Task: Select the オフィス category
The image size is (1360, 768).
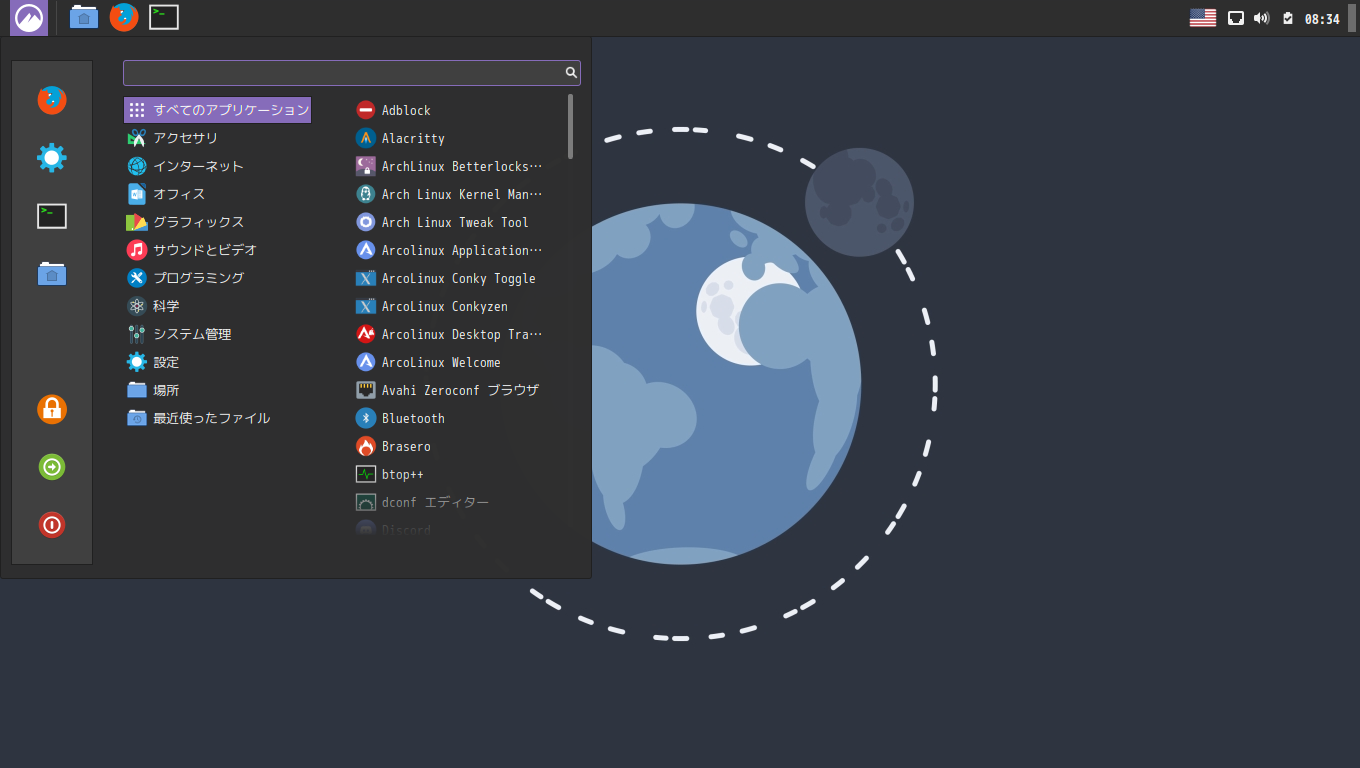Action: click(x=217, y=194)
